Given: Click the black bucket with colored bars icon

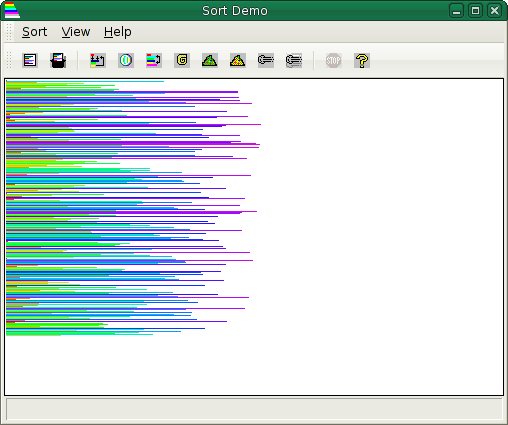Looking at the screenshot, I should tap(58, 61).
